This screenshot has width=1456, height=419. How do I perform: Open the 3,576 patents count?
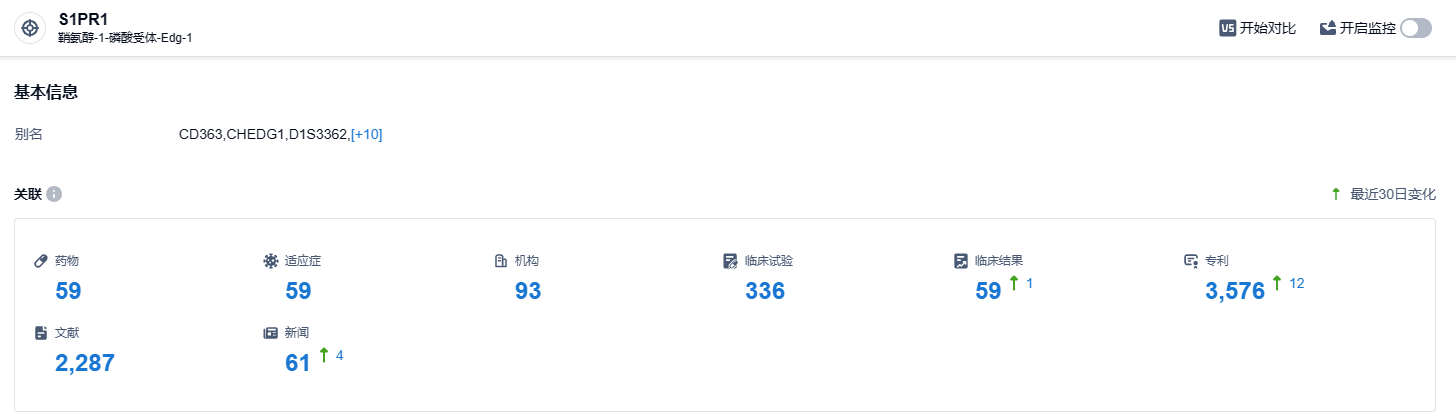(1235, 291)
